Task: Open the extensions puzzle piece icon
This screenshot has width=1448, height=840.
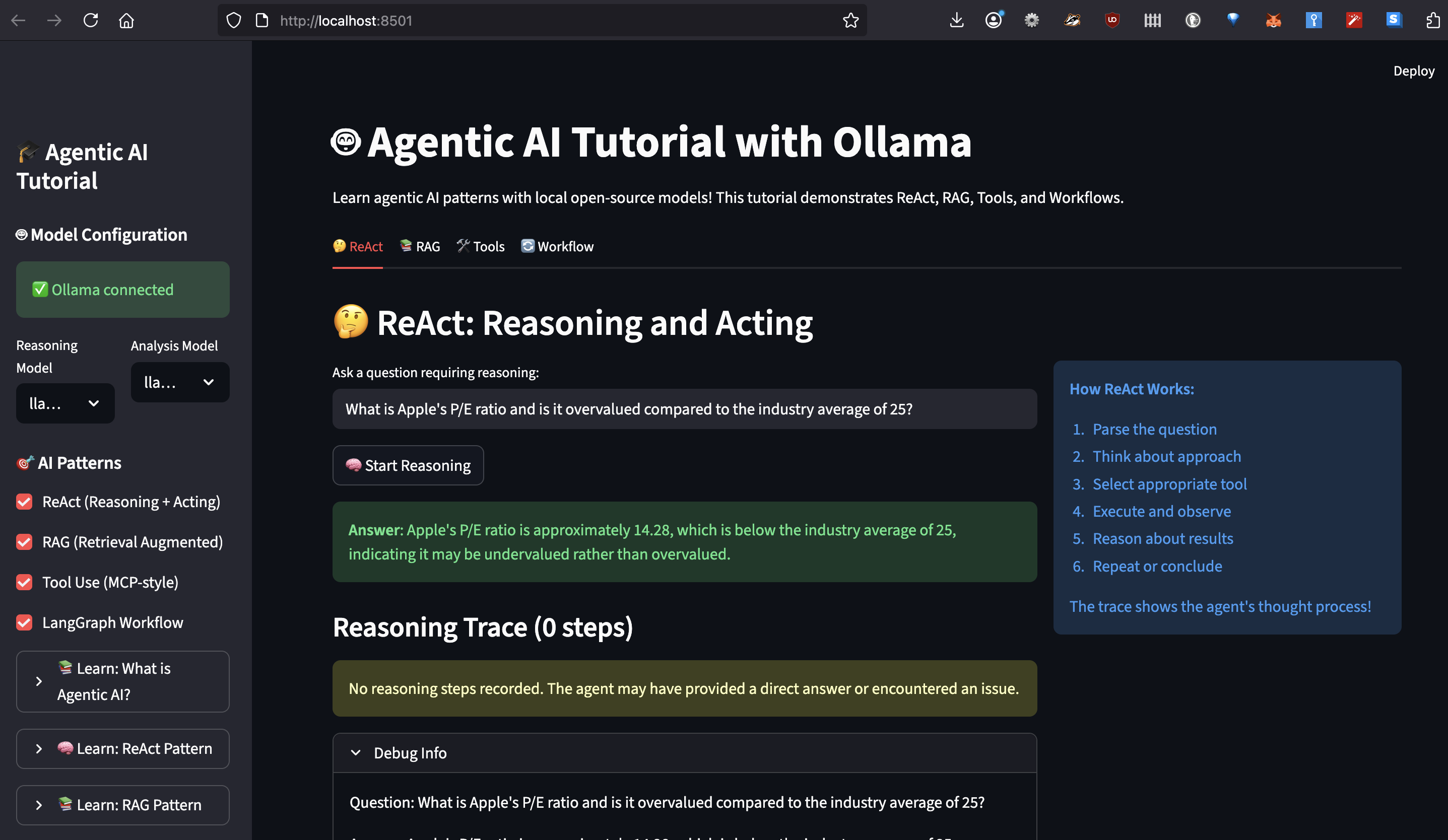Action: click(1433, 21)
